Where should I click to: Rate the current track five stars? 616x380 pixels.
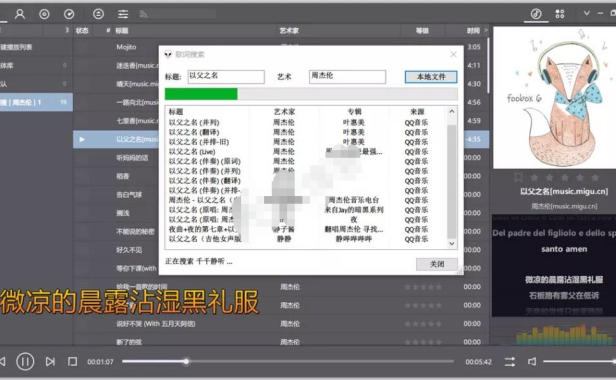[x=595, y=178]
